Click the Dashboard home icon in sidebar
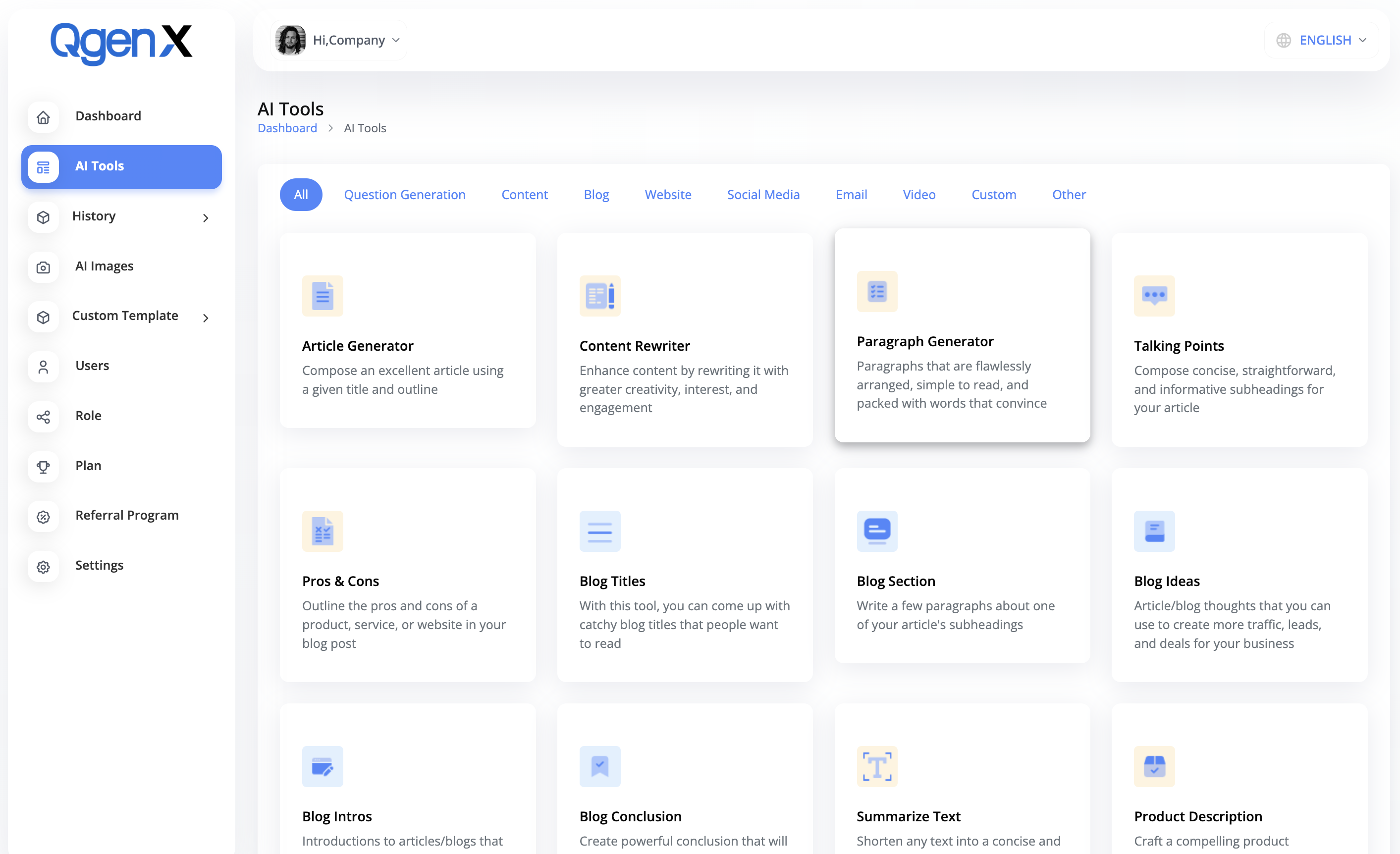 [43, 116]
